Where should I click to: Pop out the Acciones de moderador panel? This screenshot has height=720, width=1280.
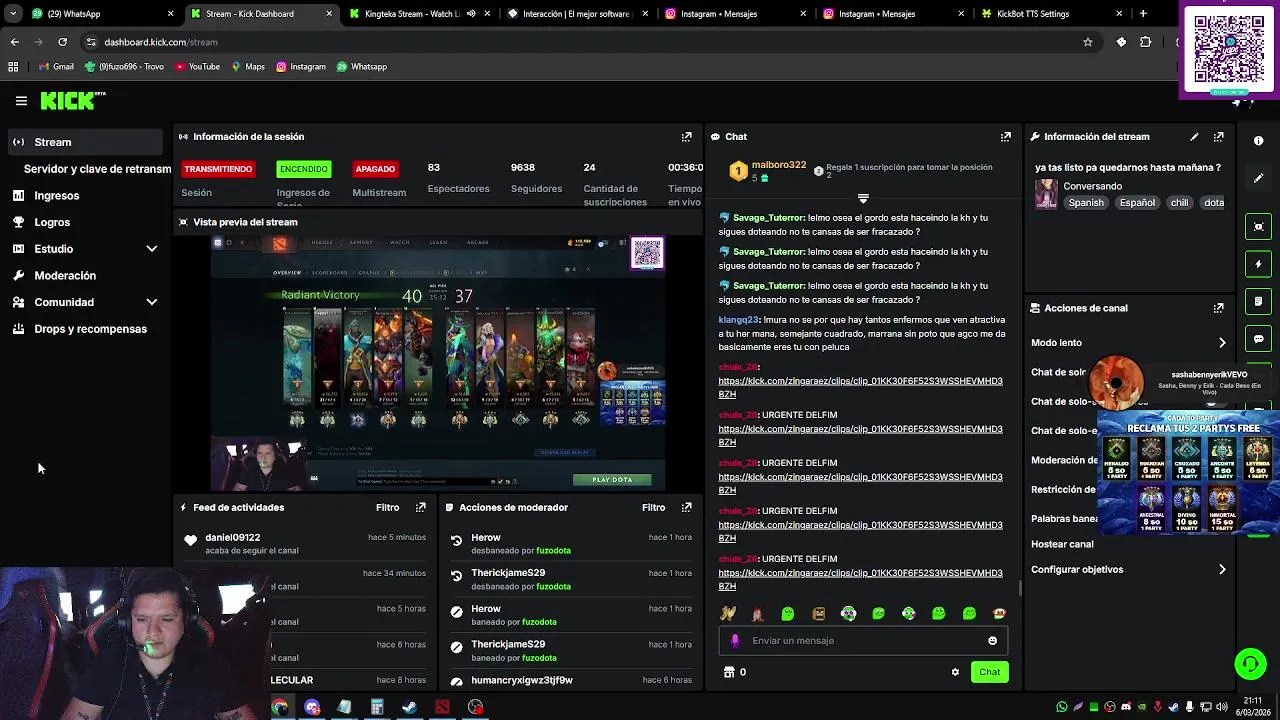(686, 508)
